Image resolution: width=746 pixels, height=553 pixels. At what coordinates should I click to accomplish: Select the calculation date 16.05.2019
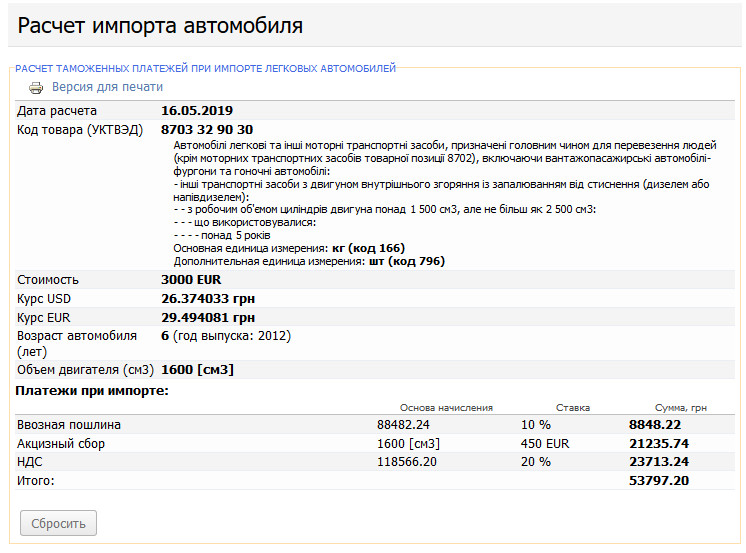point(197,110)
